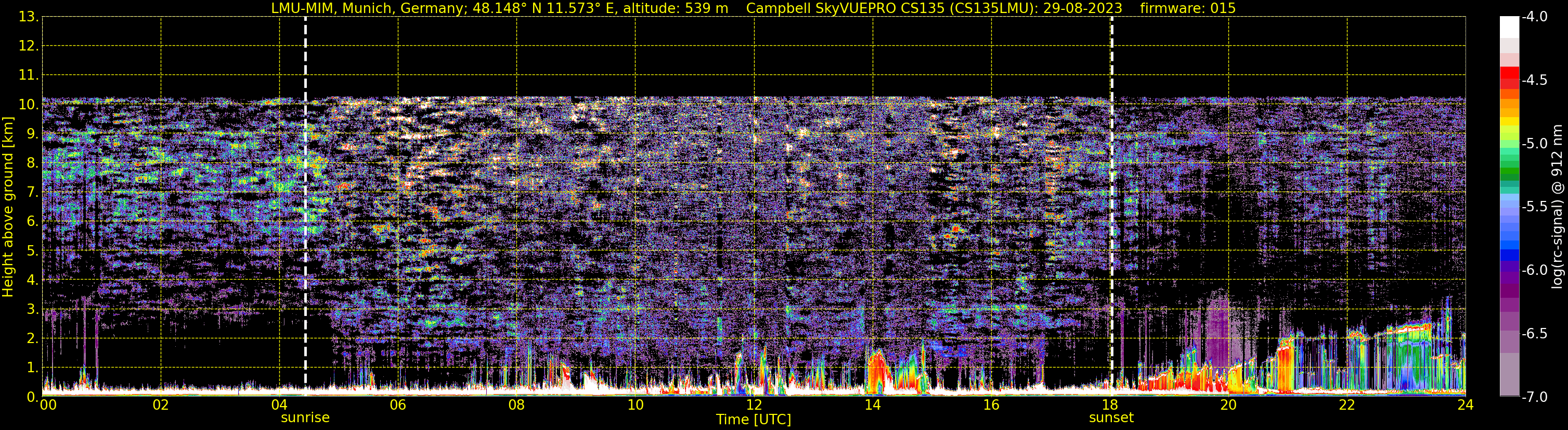Click the height axis tick label 6.
Screen dimensions: 1568x430
32,221
